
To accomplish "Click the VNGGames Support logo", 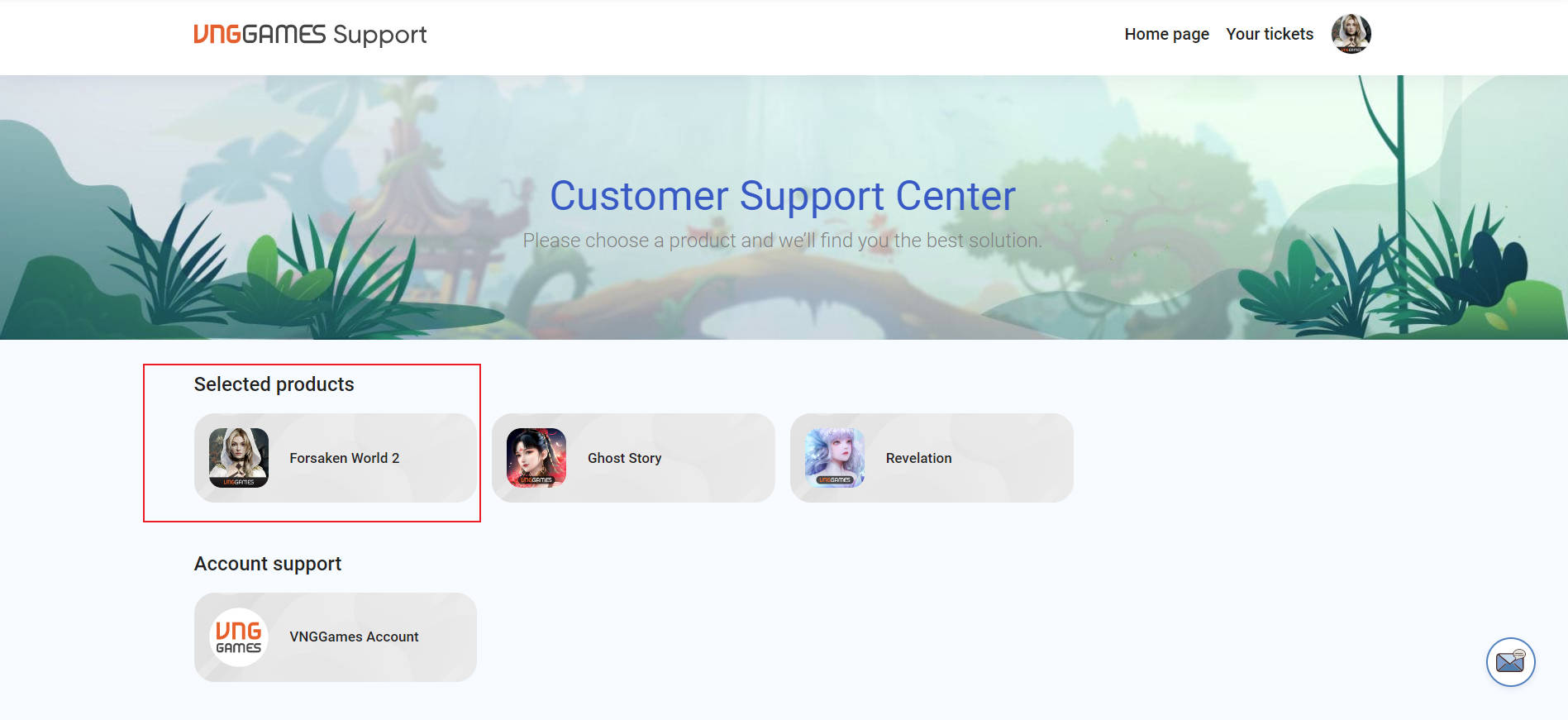I will pyautogui.click(x=310, y=35).
